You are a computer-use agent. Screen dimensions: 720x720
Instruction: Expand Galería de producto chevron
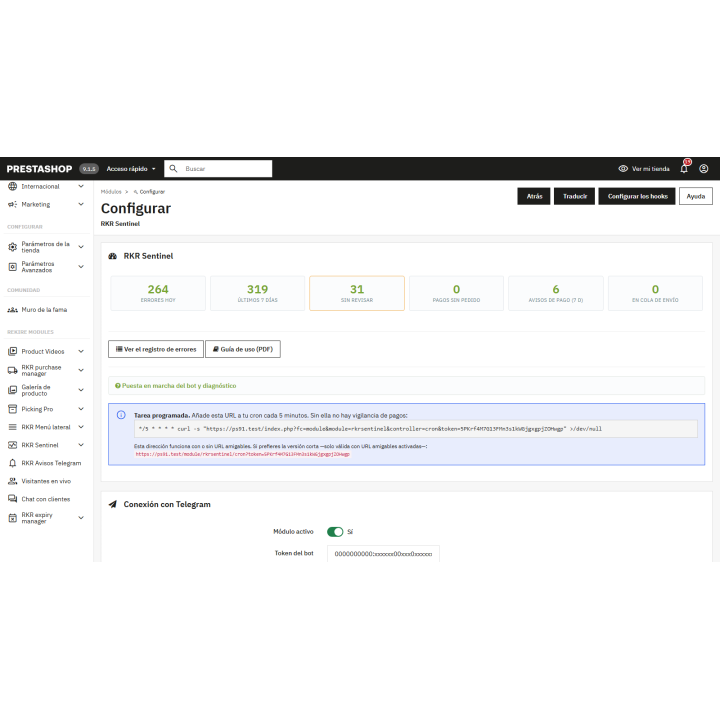(x=81, y=390)
